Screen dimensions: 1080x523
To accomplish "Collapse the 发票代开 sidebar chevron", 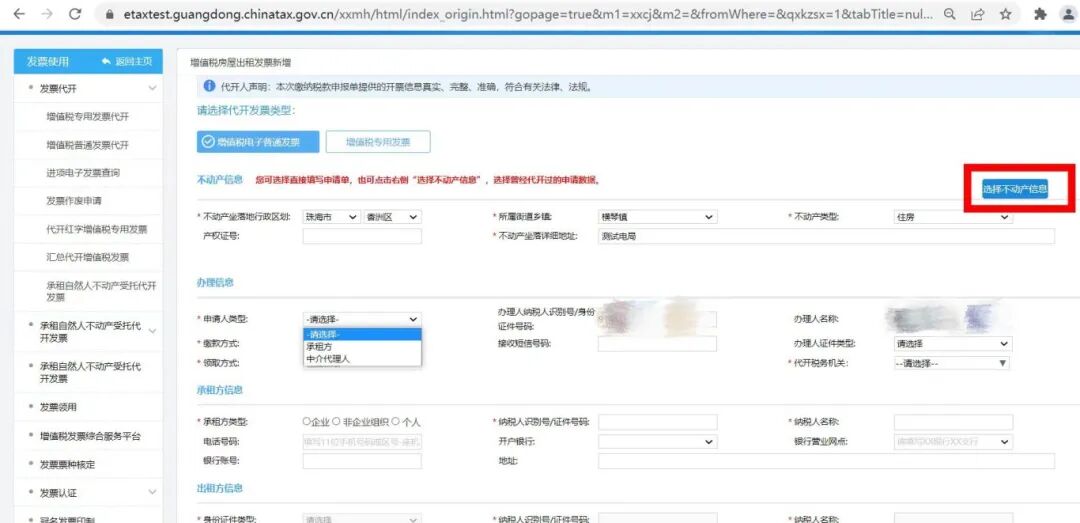I will pyautogui.click(x=152, y=88).
